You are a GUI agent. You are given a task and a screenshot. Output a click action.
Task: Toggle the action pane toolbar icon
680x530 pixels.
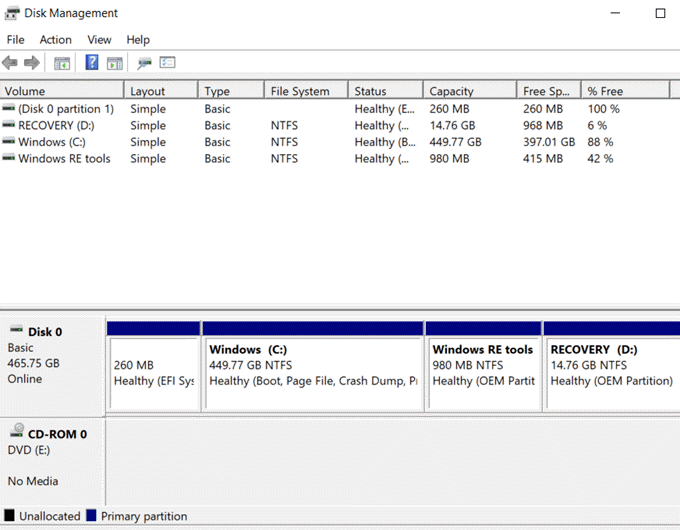coord(115,63)
